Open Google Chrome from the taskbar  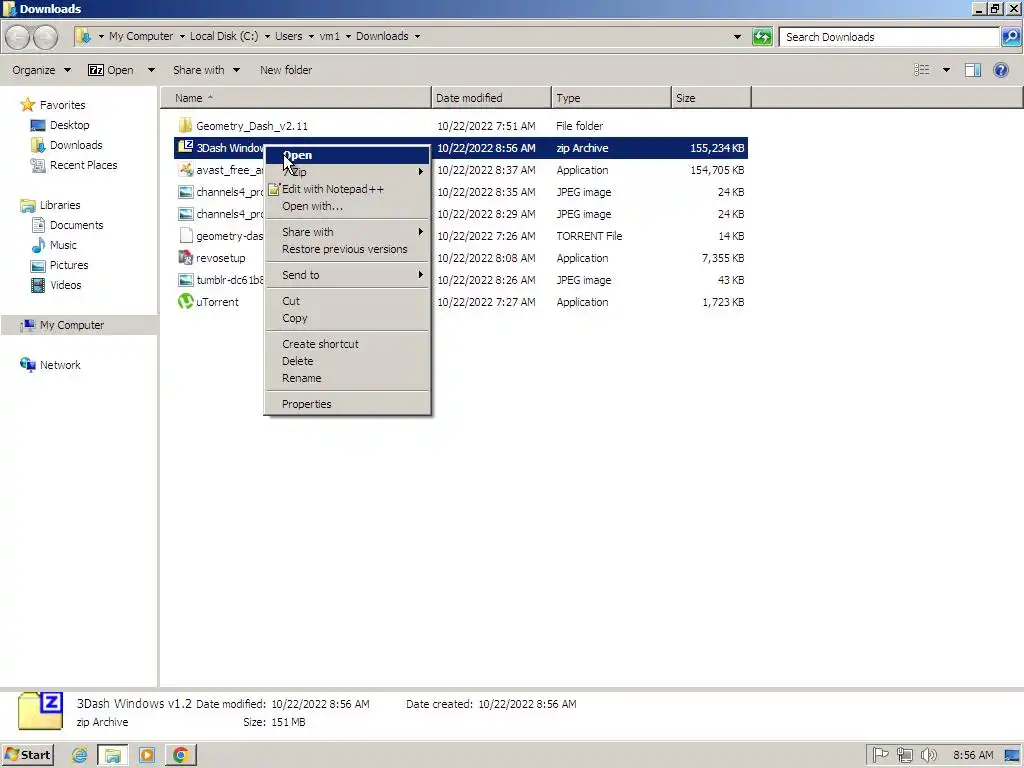181,755
